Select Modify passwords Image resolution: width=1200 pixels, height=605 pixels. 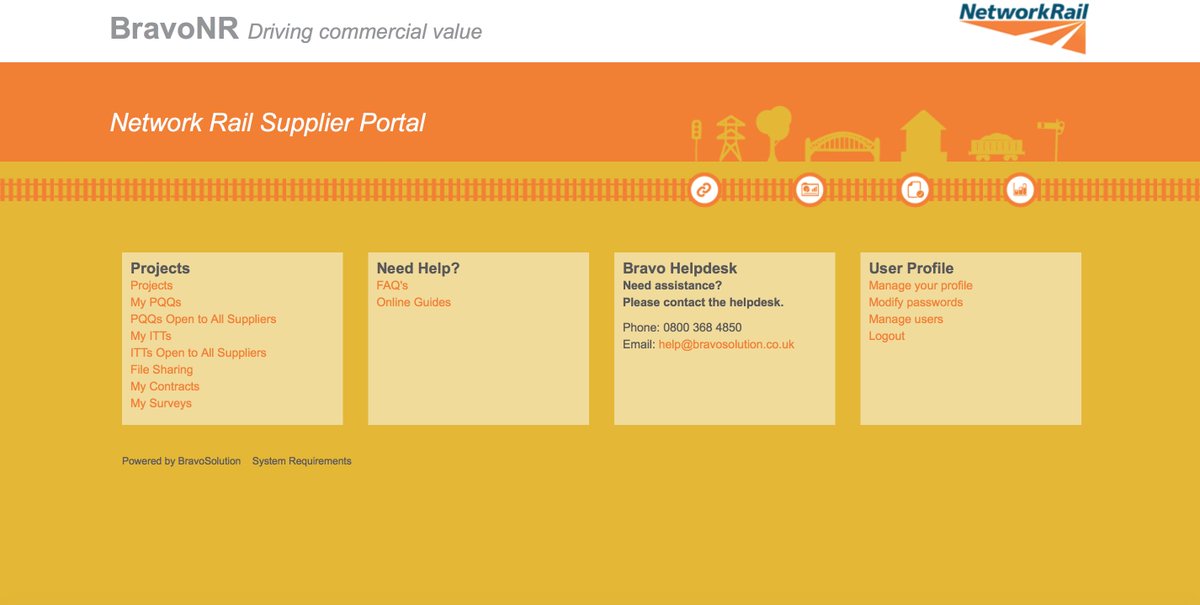pos(916,303)
